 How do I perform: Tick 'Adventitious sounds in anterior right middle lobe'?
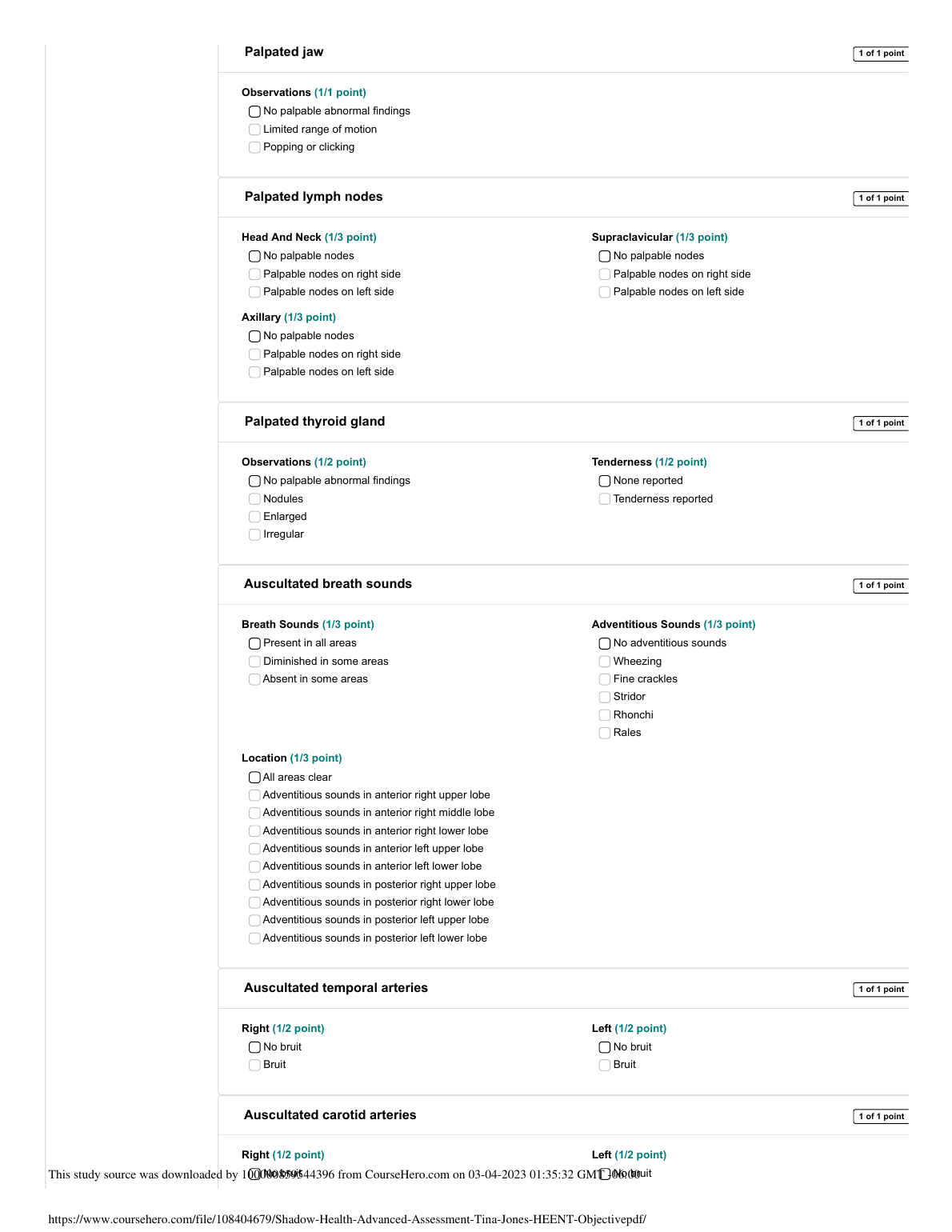click(254, 813)
